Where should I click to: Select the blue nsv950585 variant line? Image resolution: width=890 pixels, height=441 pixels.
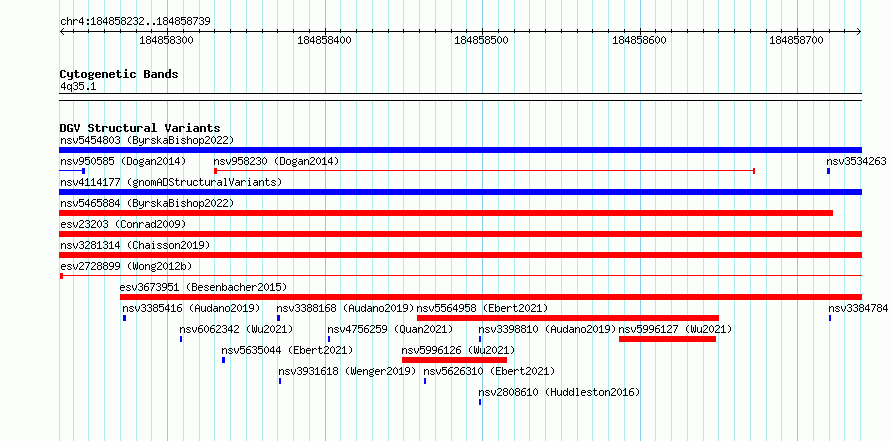pyautogui.click(x=72, y=171)
